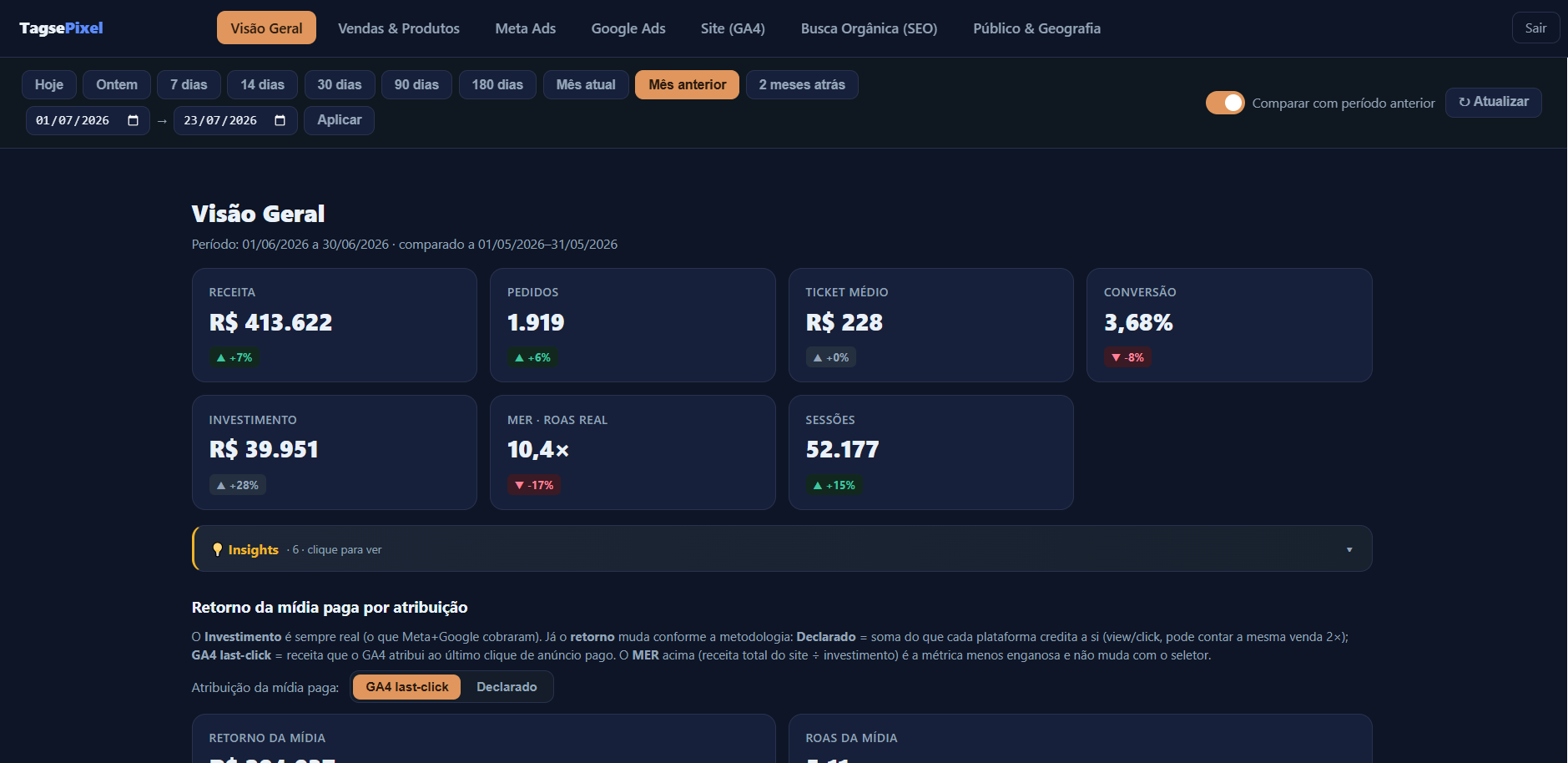Click the +15% Sessões change badge
Image resolution: width=1568 pixels, height=763 pixels.
click(834, 485)
